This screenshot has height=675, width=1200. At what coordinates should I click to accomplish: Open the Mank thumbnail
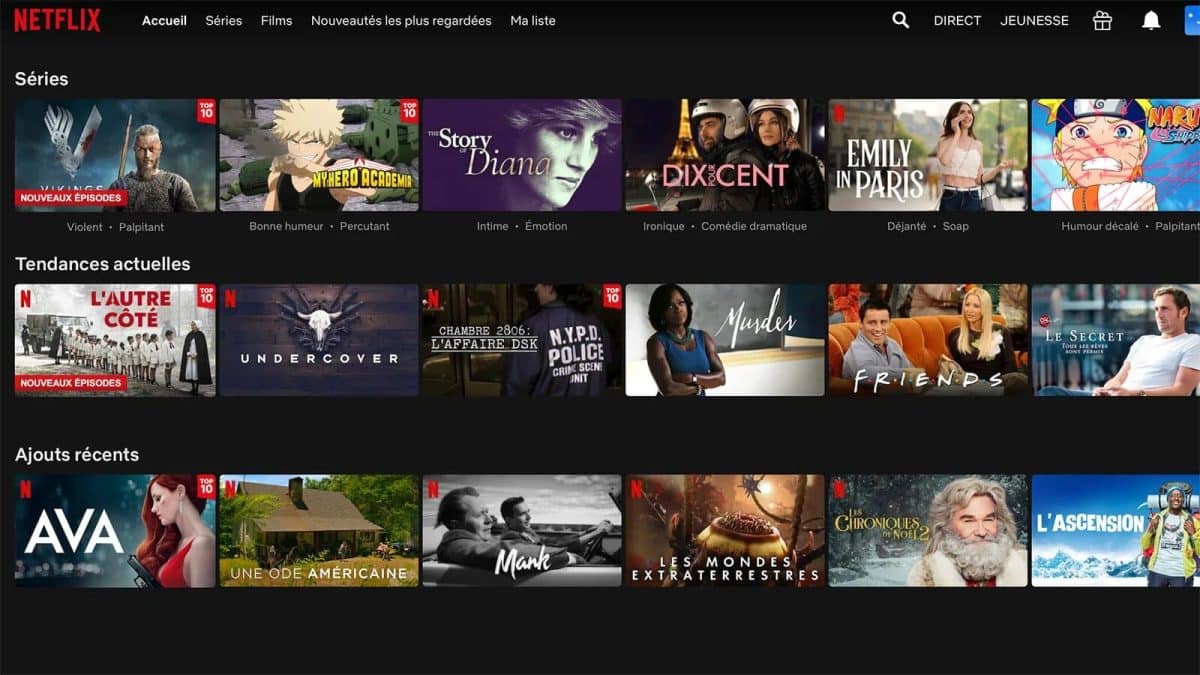click(x=522, y=531)
